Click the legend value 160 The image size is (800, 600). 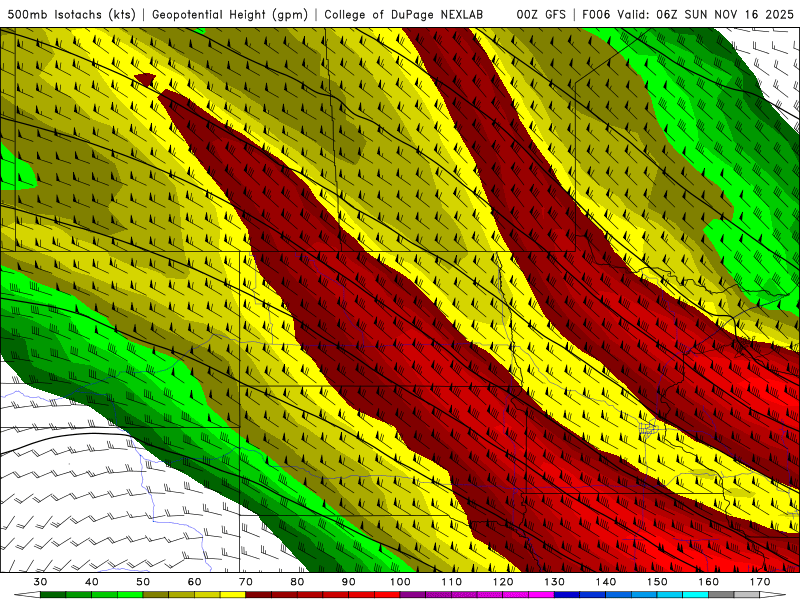(x=709, y=582)
